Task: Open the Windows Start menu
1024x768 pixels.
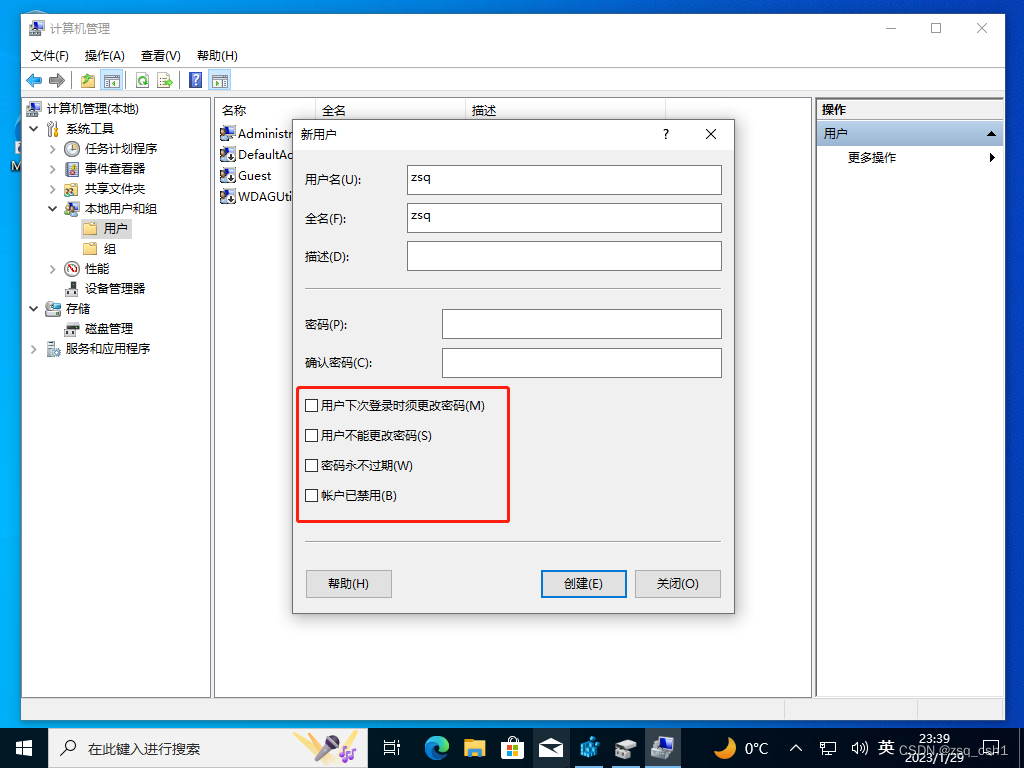Action: 24,748
